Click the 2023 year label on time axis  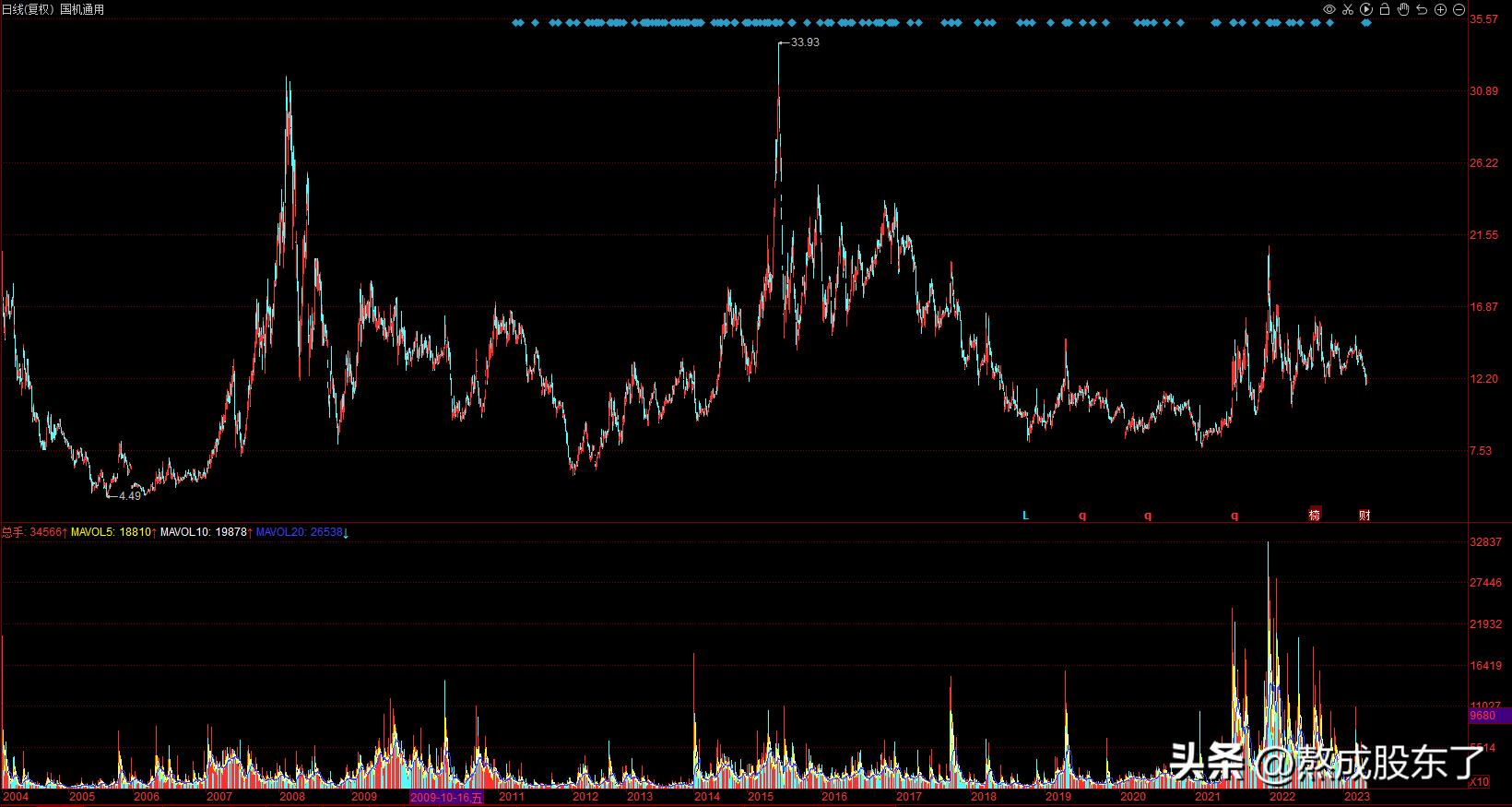(x=1357, y=797)
